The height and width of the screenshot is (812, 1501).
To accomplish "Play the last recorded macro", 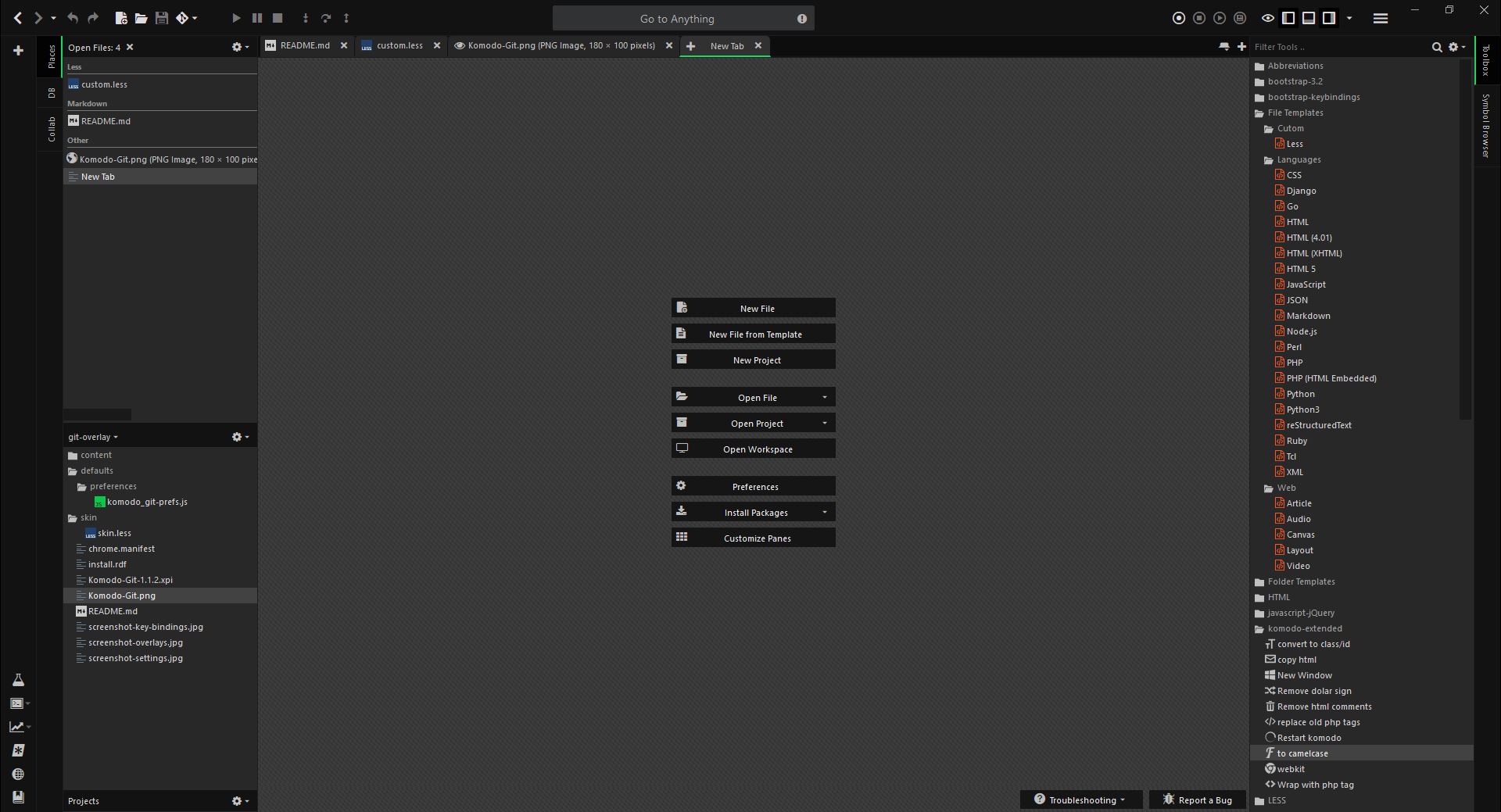I will pyautogui.click(x=1220, y=17).
